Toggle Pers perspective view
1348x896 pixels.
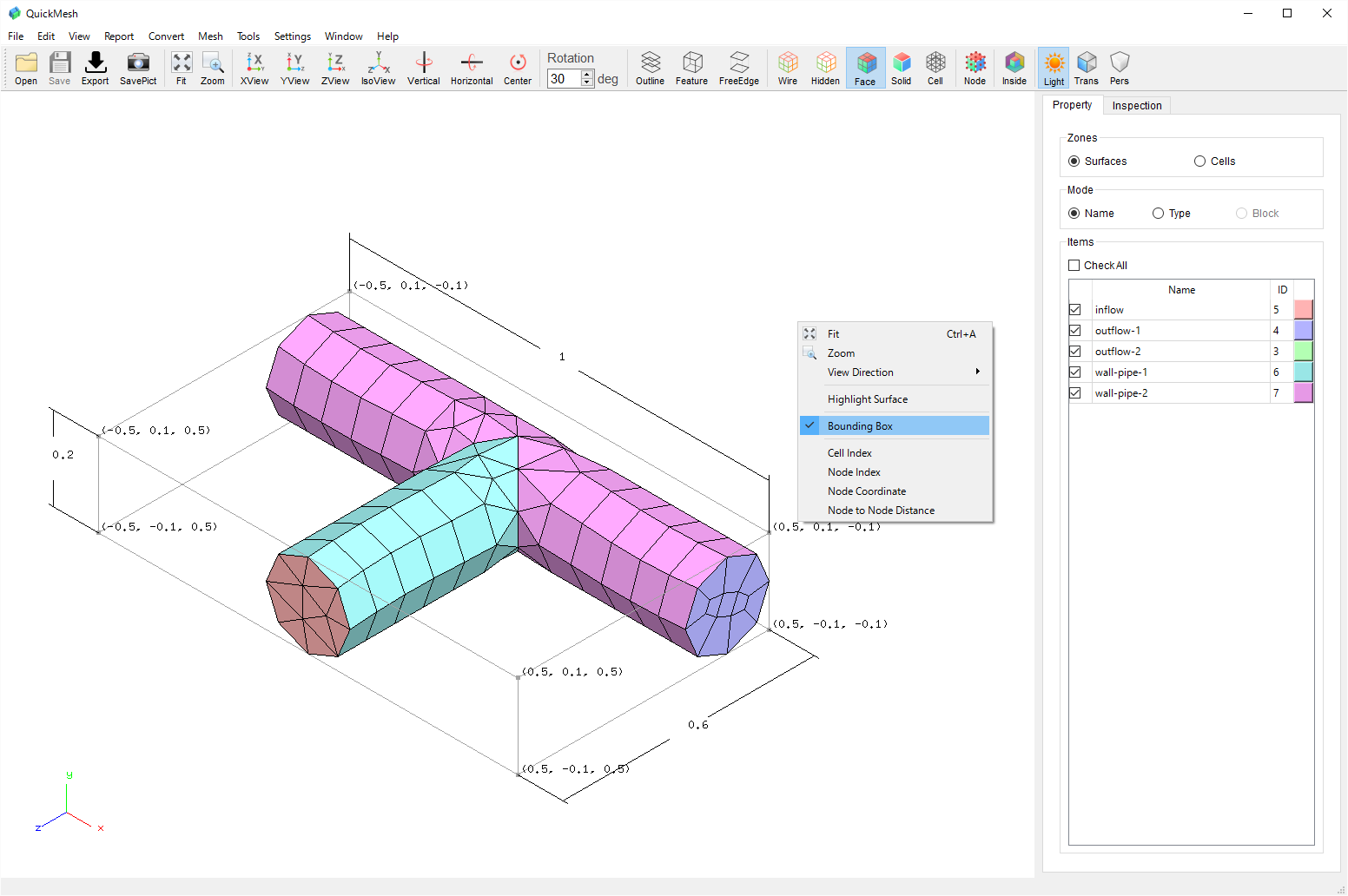1120,68
